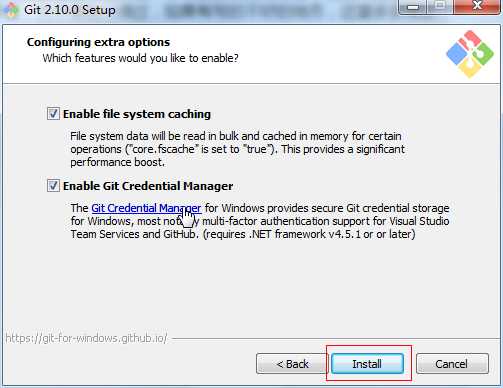
Task: Click the git-for-windows.github.io URL text
Action: [x=86, y=338]
